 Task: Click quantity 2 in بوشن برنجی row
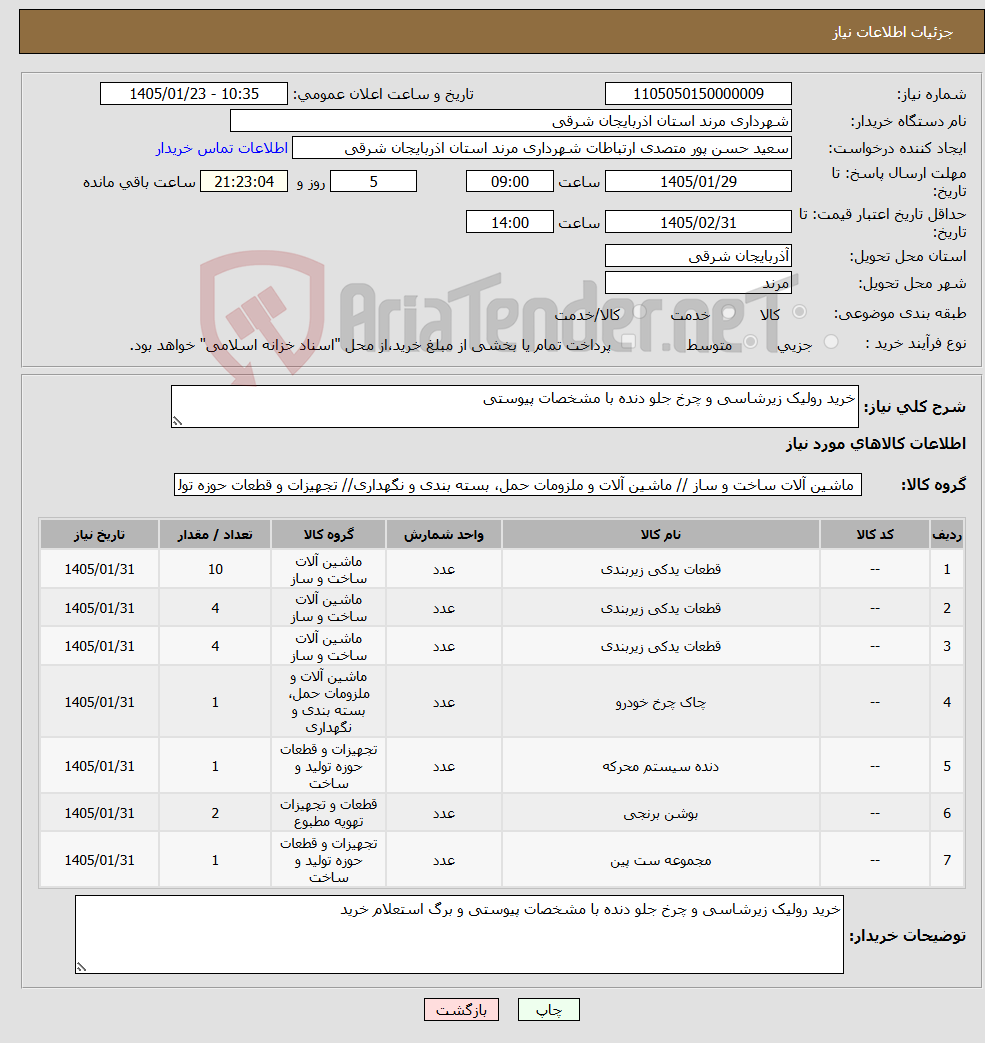(215, 813)
